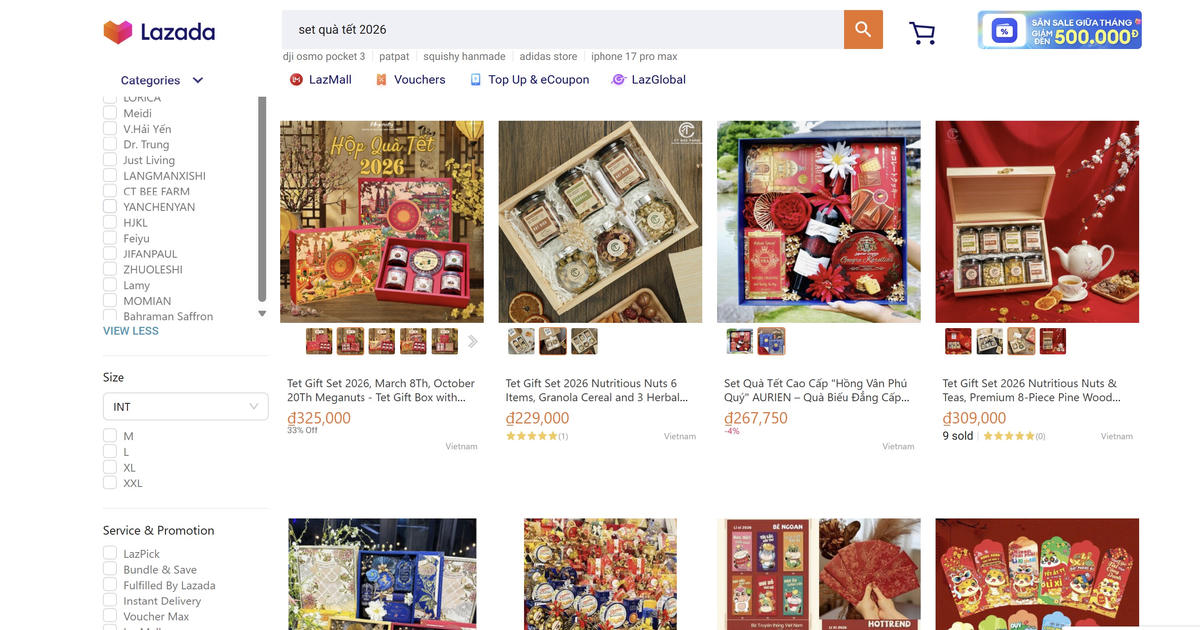Click the Top Up & eCoupon phone icon
The height and width of the screenshot is (630, 1200).
coord(476,80)
